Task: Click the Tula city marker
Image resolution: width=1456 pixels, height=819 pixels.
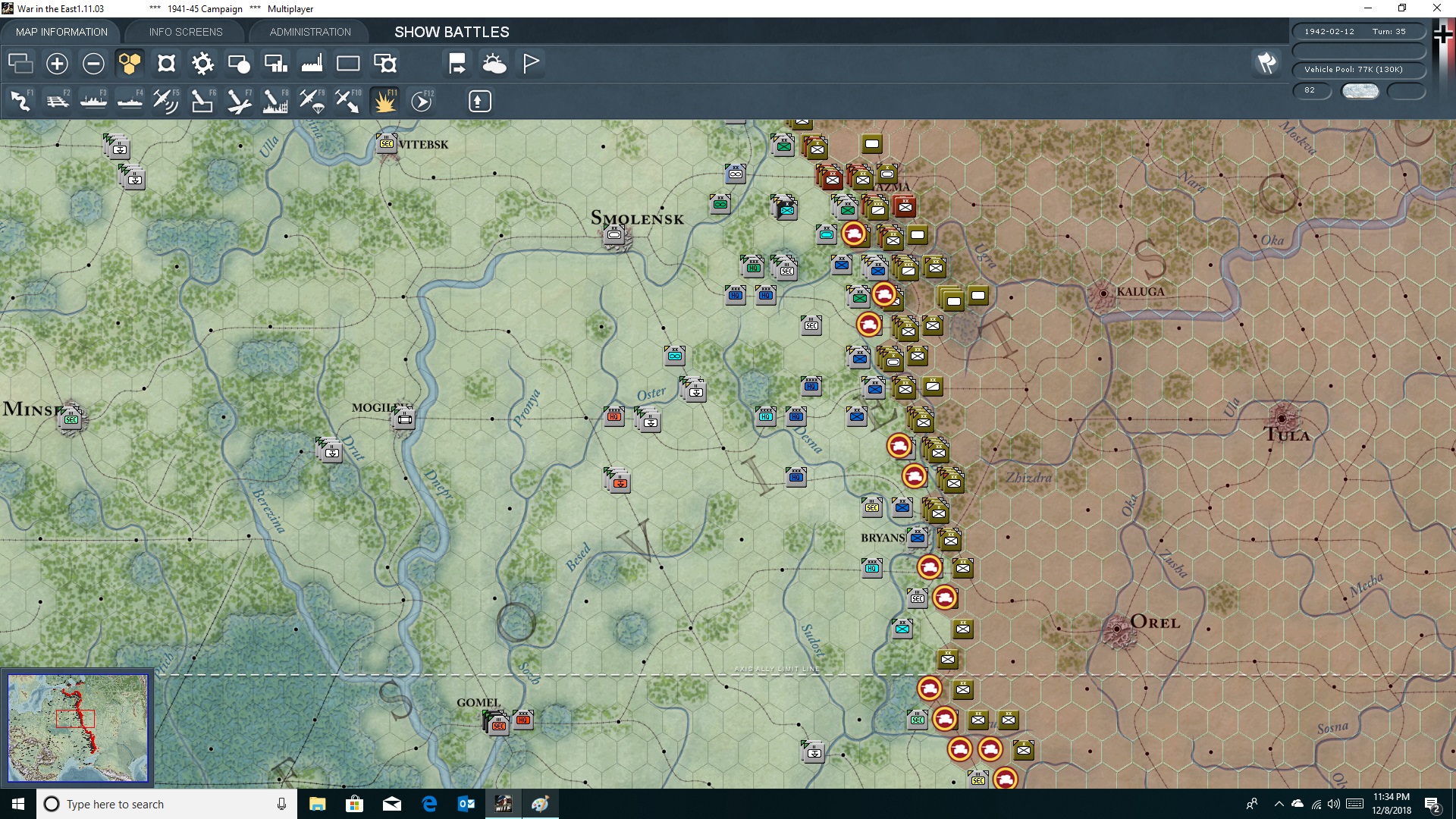Action: [x=1282, y=418]
